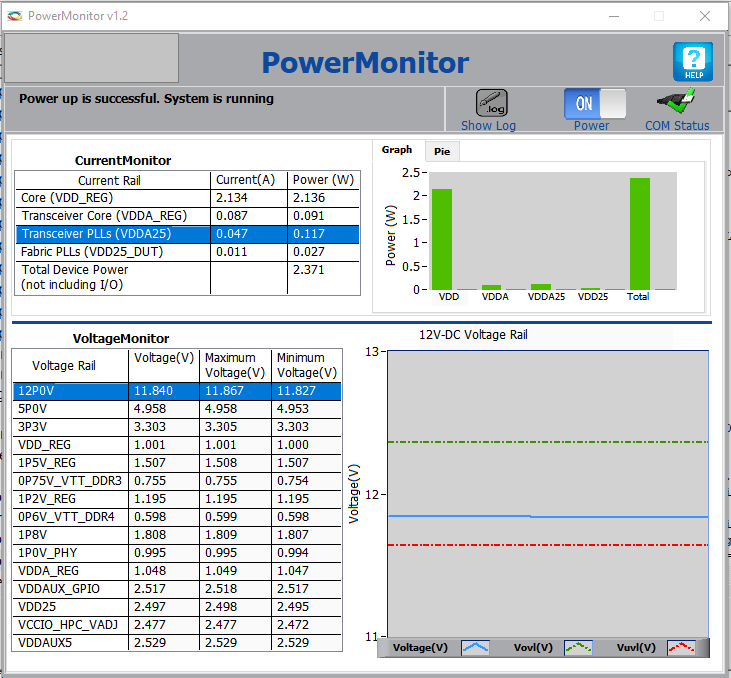The height and width of the screenshot is (678, 731).
Task: Click the green Vovl(V) legend icon
Action: (x=578, y=647)
